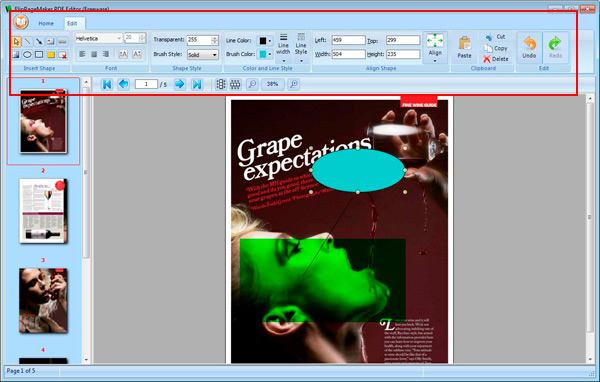Screen dimensions: 600x382
Task: Center-align the text
Action: [x=94, y=54]
